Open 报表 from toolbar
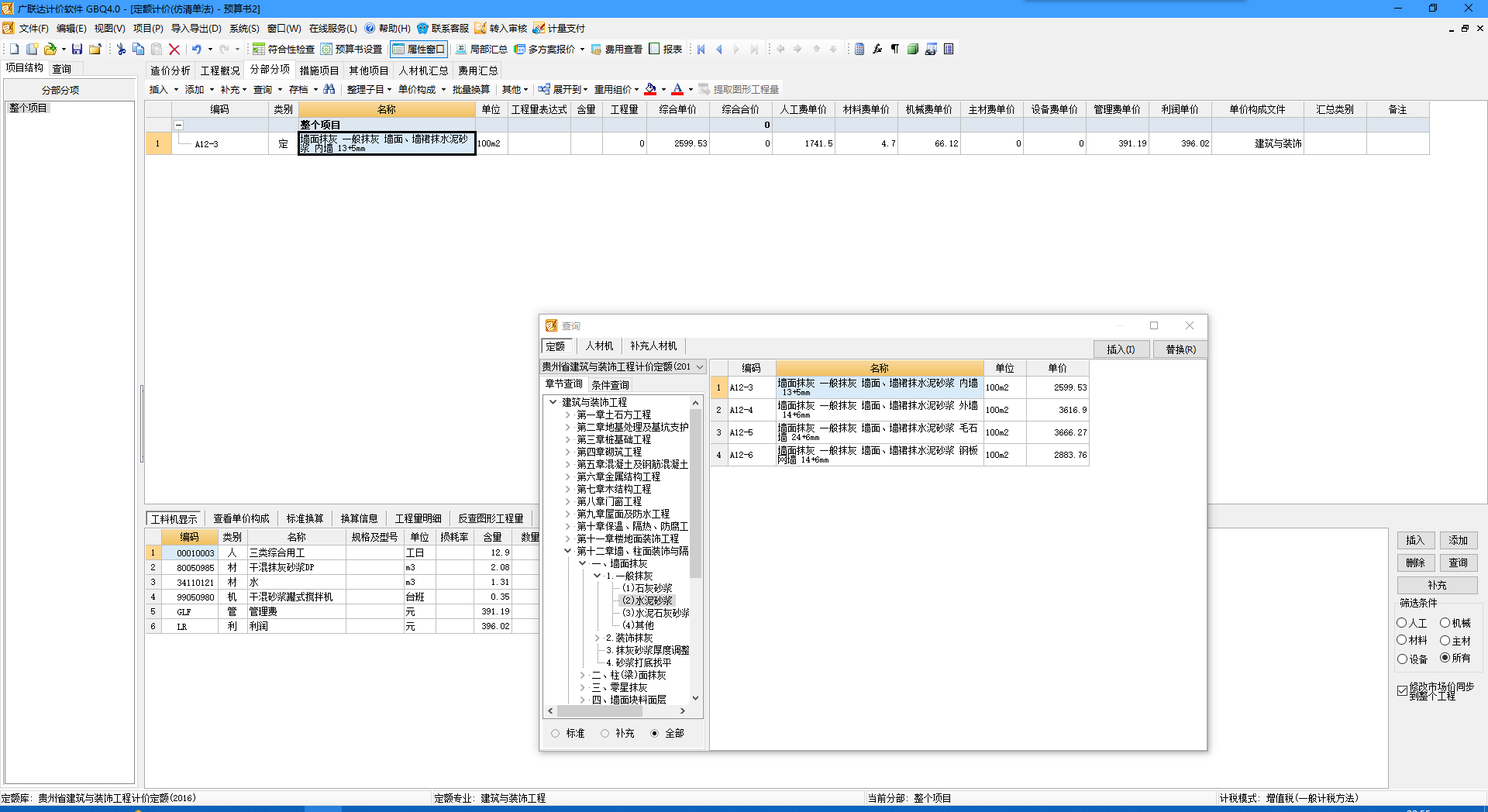Screen dimensions: 1488x812 tap(666, 50)
